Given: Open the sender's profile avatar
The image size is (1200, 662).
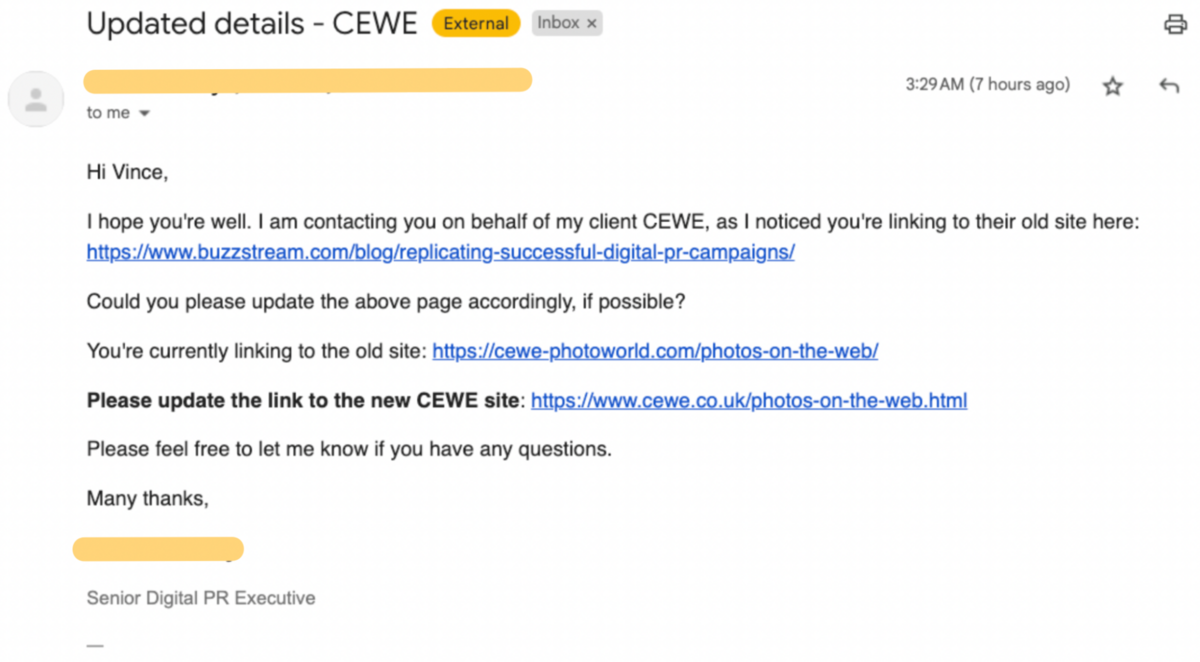Looking at the screenshot, I should (x=36, y=99).
